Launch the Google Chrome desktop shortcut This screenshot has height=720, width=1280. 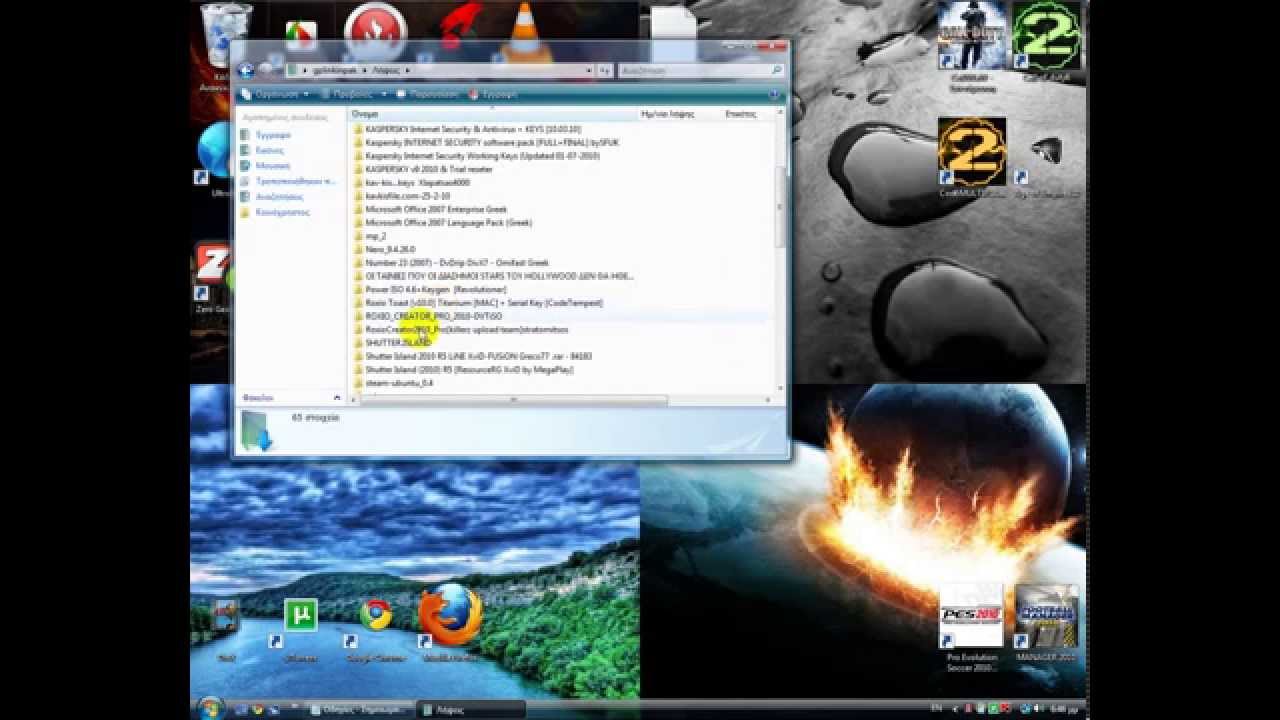(376, 614)
